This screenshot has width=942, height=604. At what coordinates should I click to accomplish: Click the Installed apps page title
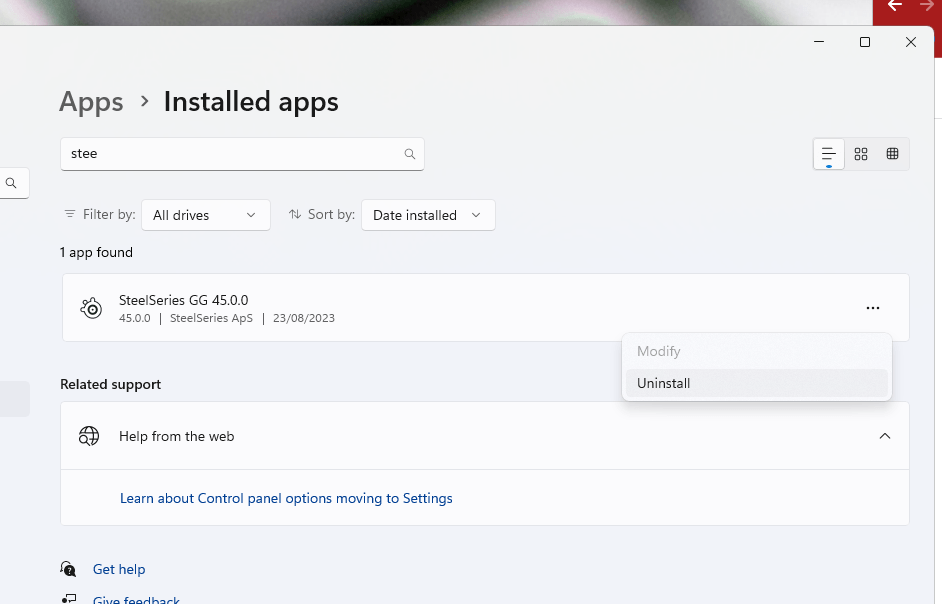251,102
